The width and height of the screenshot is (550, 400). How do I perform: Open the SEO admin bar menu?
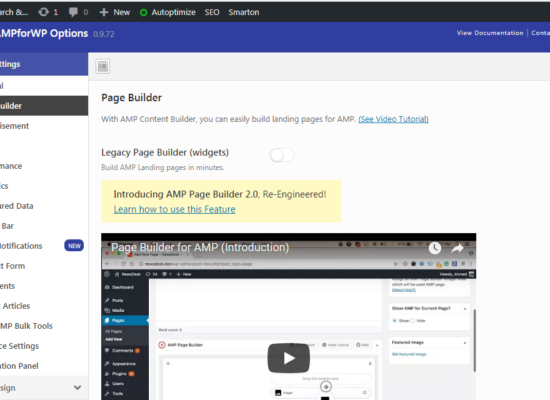(212, 12)
